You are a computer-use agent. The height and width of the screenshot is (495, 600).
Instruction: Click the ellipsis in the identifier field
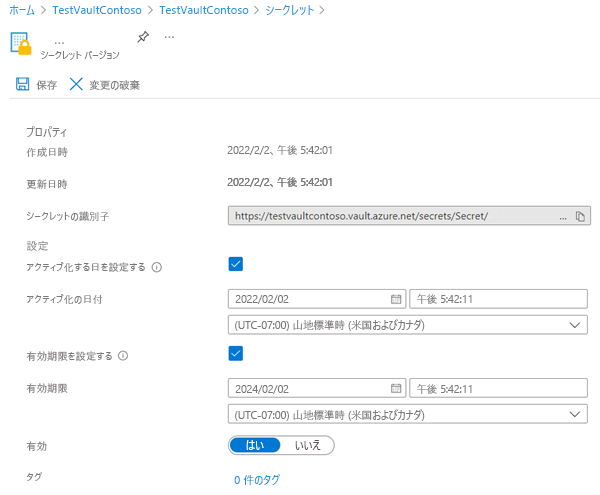(x=563, y=218)
